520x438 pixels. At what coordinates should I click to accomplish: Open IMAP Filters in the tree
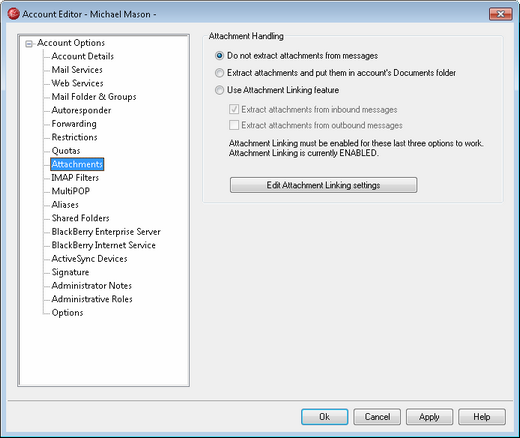(75, 178)
